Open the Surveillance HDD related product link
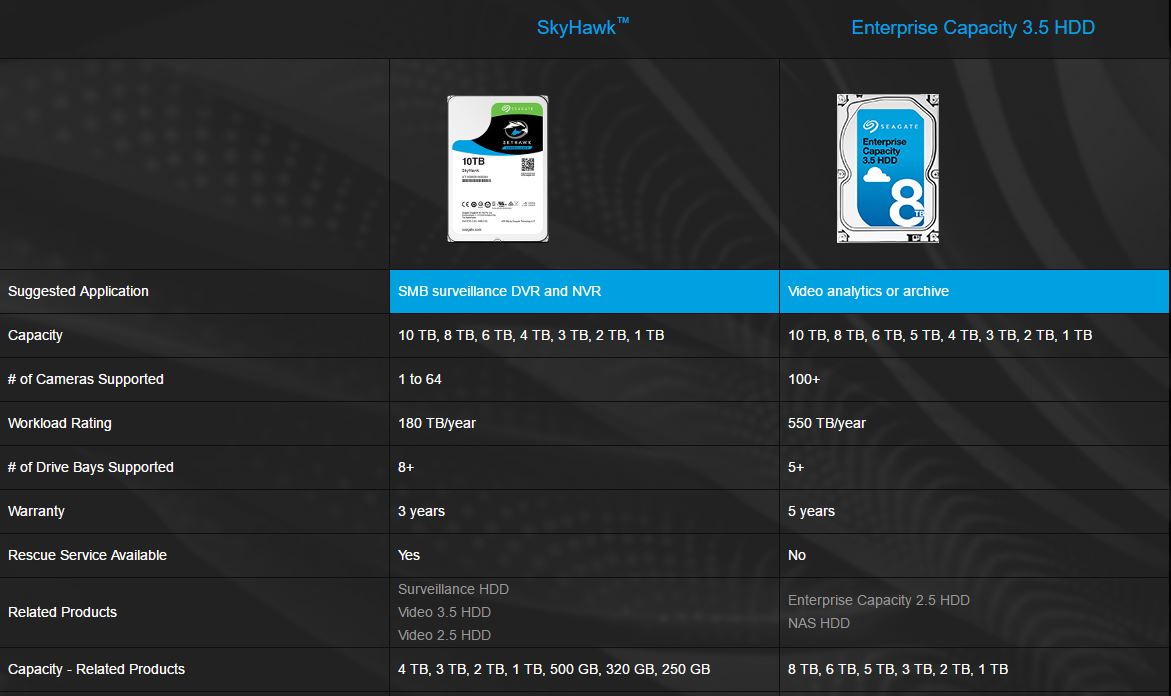Image resolution: width=1171 pixels, height=696 pixels. pos(453,589)
